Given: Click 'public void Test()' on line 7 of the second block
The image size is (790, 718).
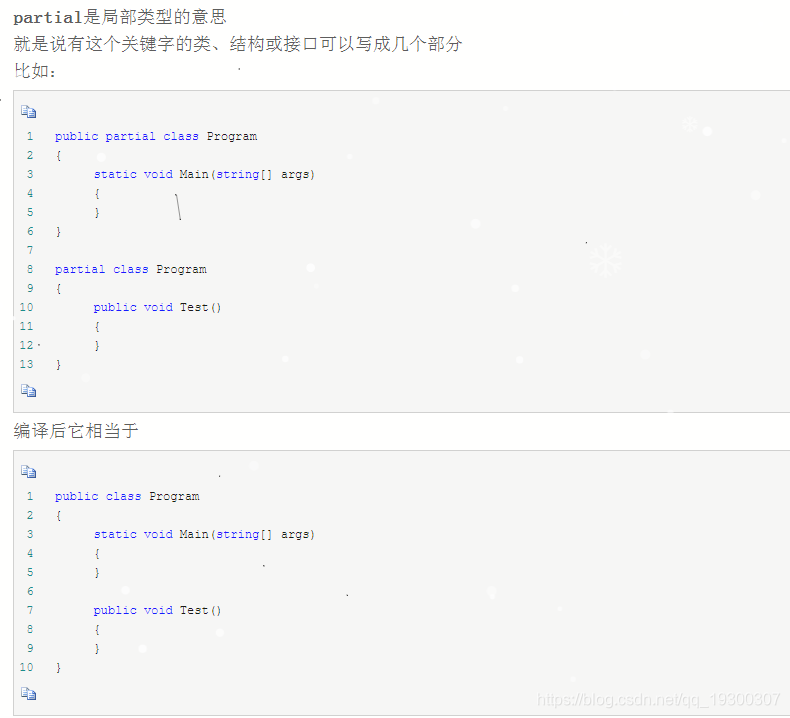Looking at the screenshot, I should (157, 610).
